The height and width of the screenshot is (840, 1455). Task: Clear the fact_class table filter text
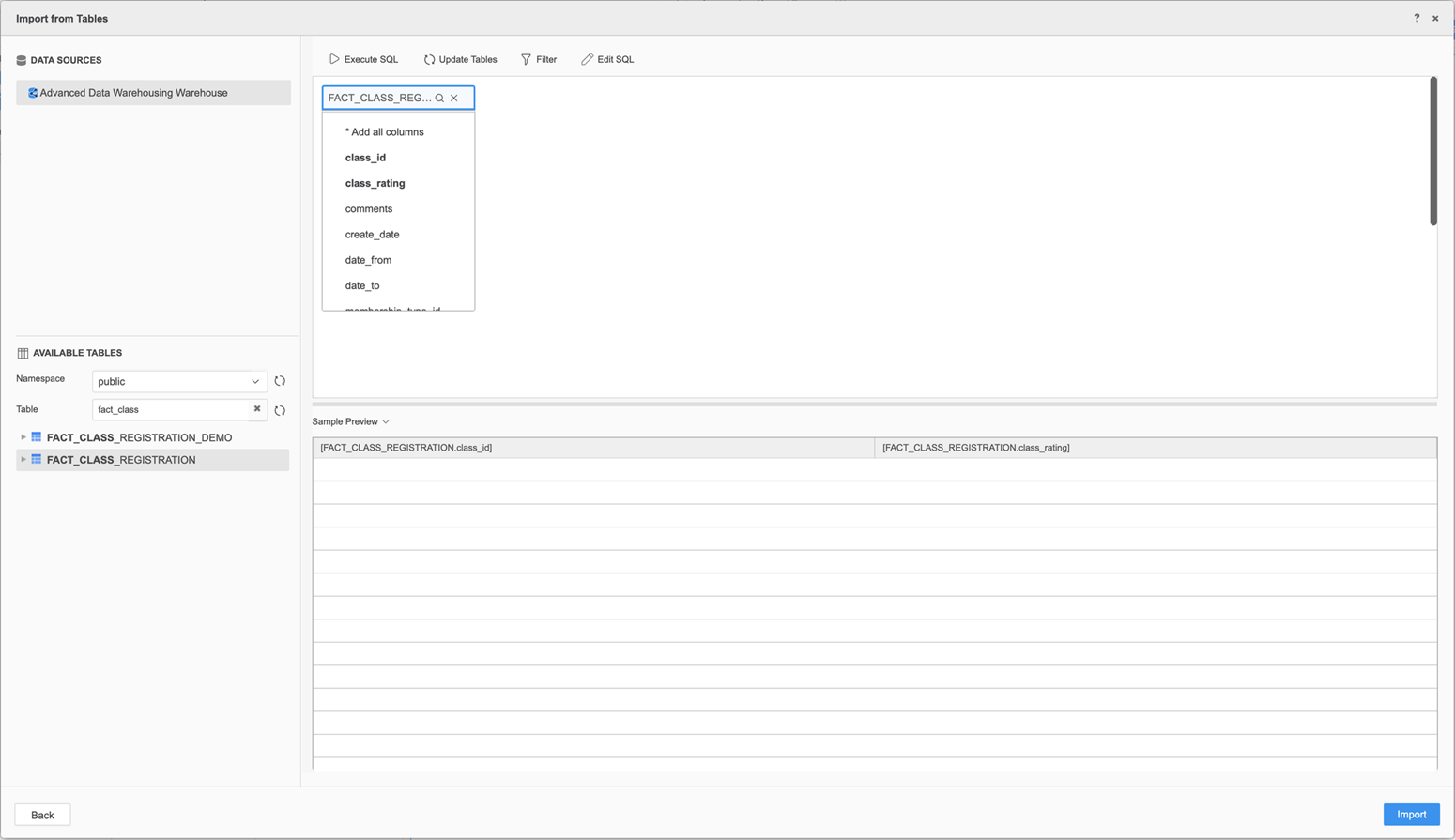tap(257, 409)
